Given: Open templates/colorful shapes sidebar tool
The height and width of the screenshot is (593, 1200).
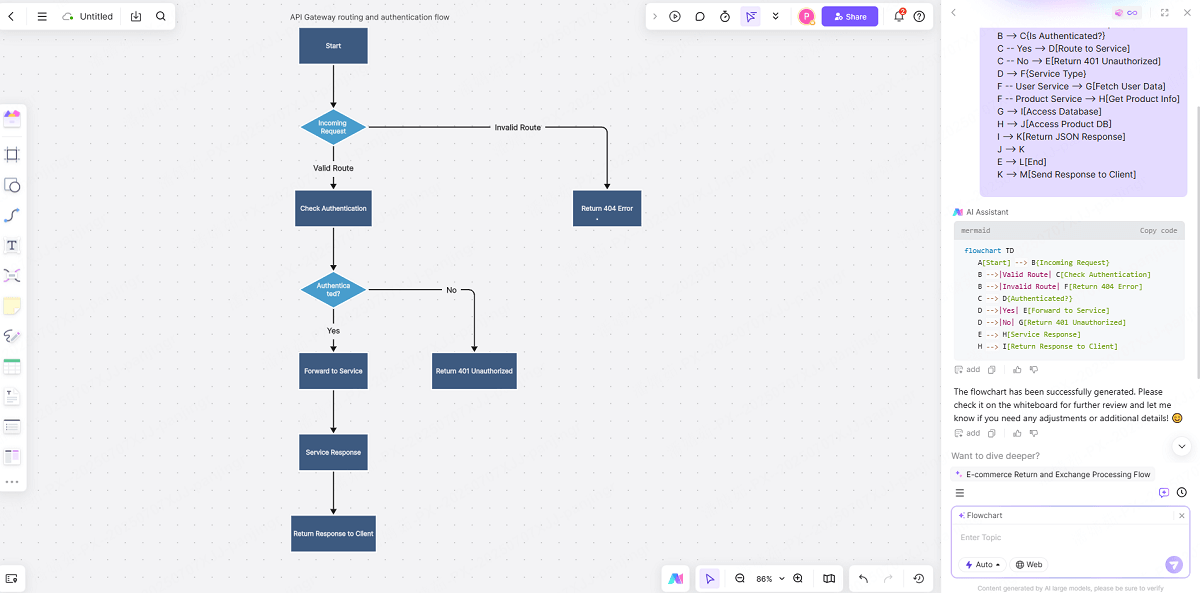Looking at the screenshot, I should coord(12,118).
